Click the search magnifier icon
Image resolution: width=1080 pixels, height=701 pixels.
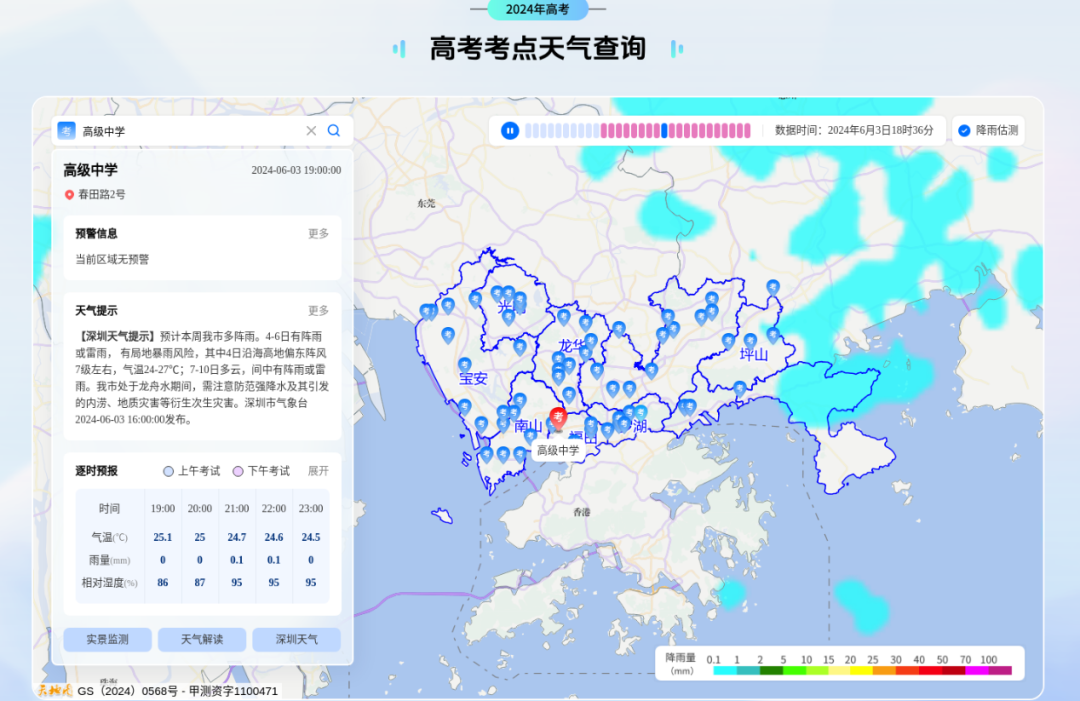click(334, 130)
